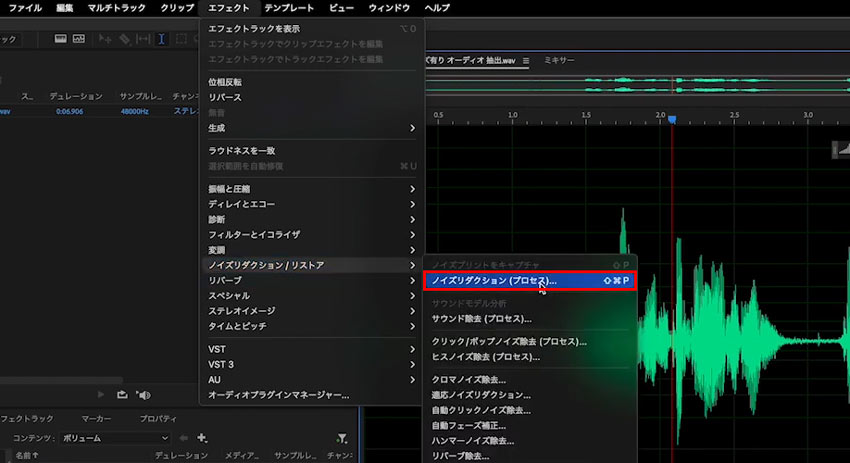
Task: Choose 位相反転 from the menu
Action: 311,82
